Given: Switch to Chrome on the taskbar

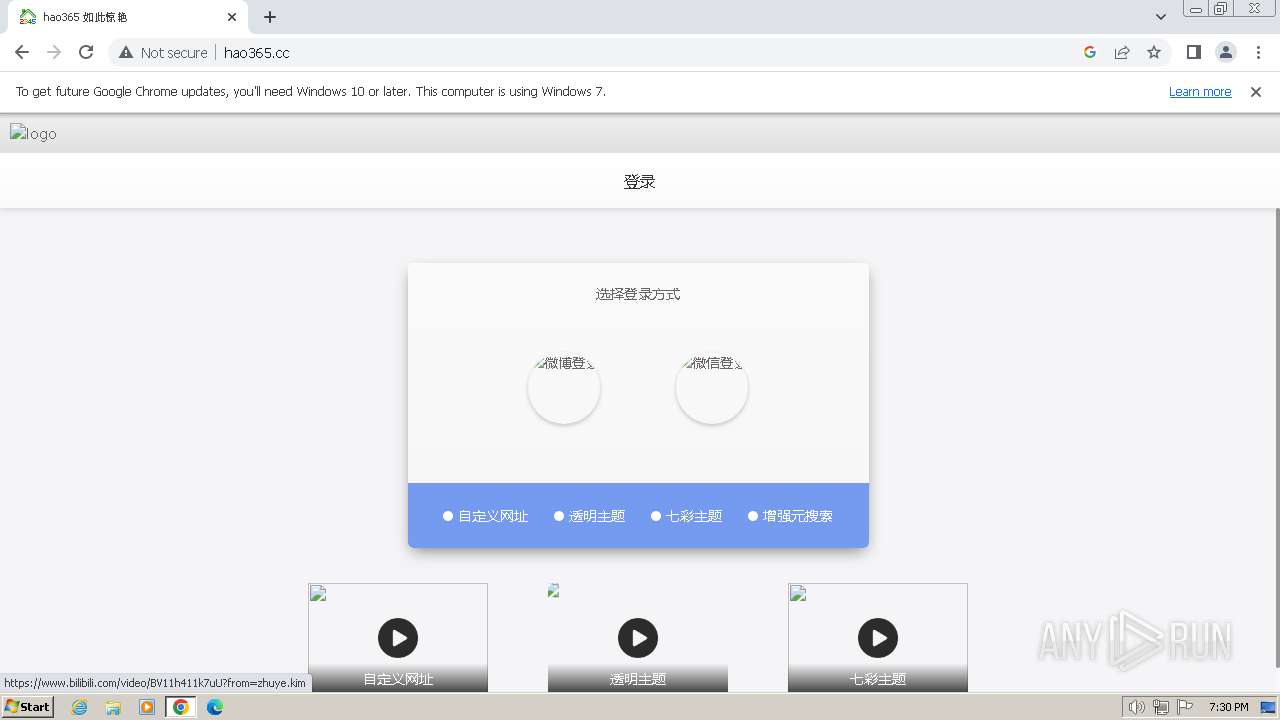Looking at the screenshot, I should pyautogui.click(x=181, y=707).
